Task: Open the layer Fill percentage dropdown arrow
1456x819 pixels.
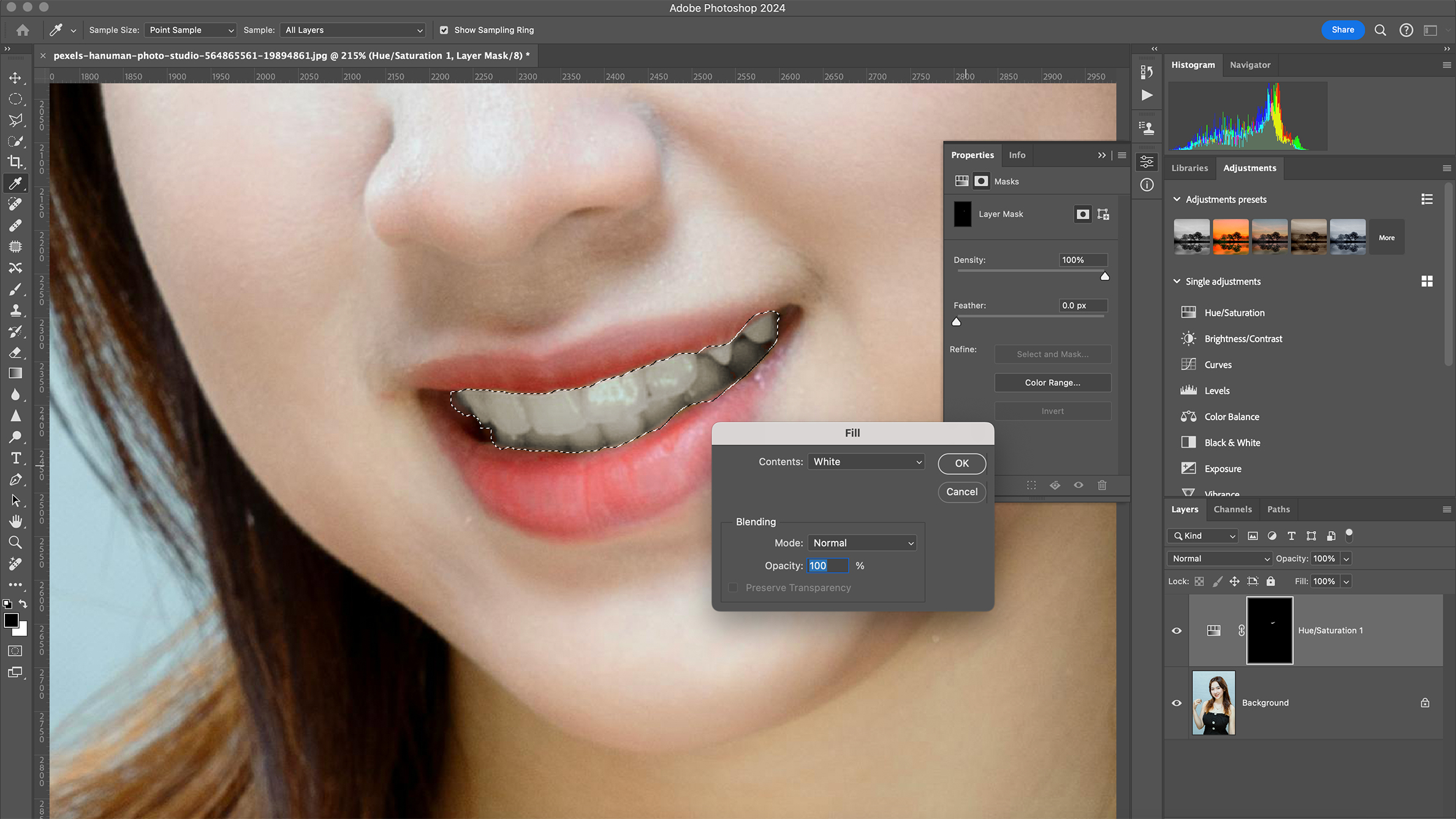Action: click(x=1346, y=581)
